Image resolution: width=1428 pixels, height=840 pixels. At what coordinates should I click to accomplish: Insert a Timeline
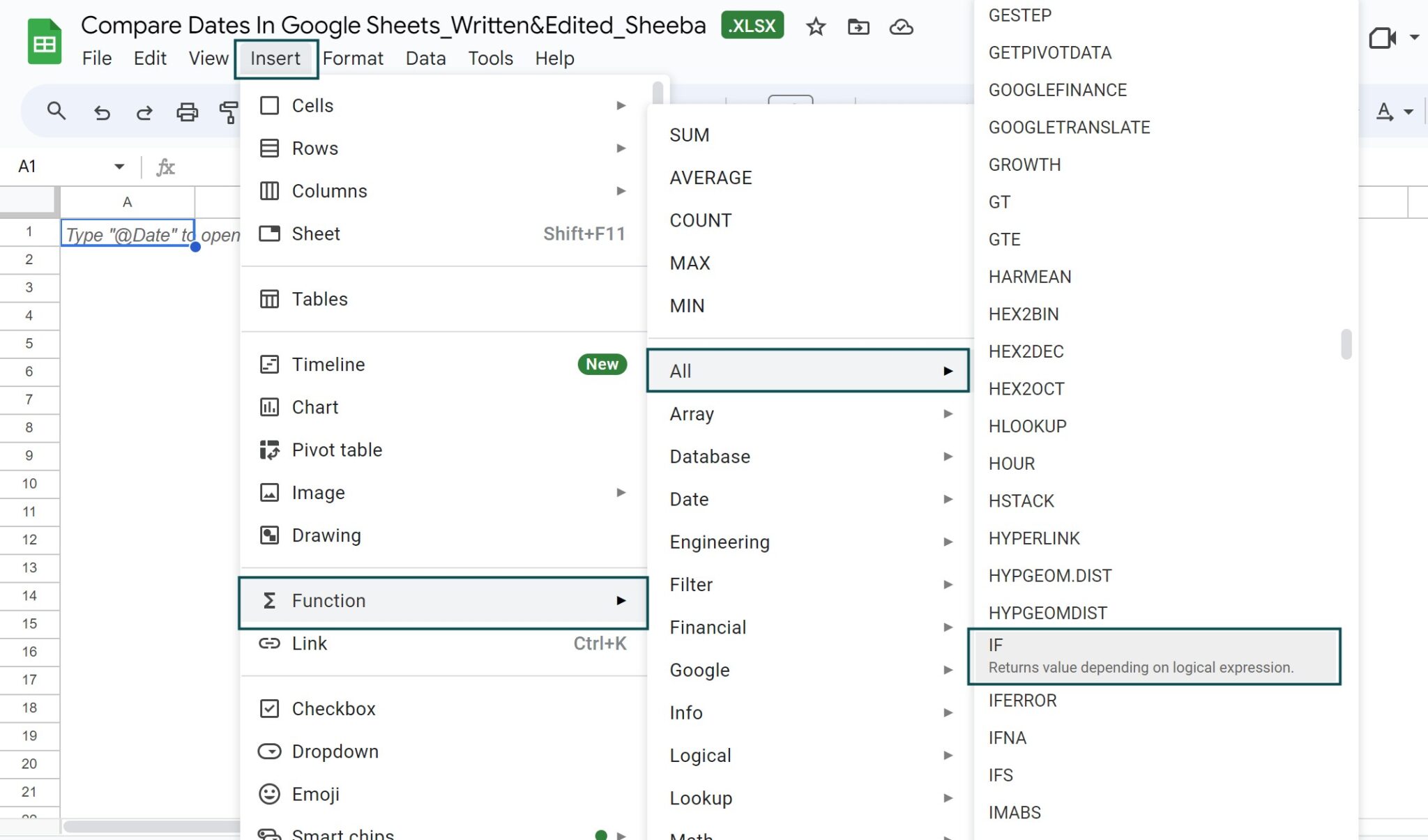click(443, 364)
